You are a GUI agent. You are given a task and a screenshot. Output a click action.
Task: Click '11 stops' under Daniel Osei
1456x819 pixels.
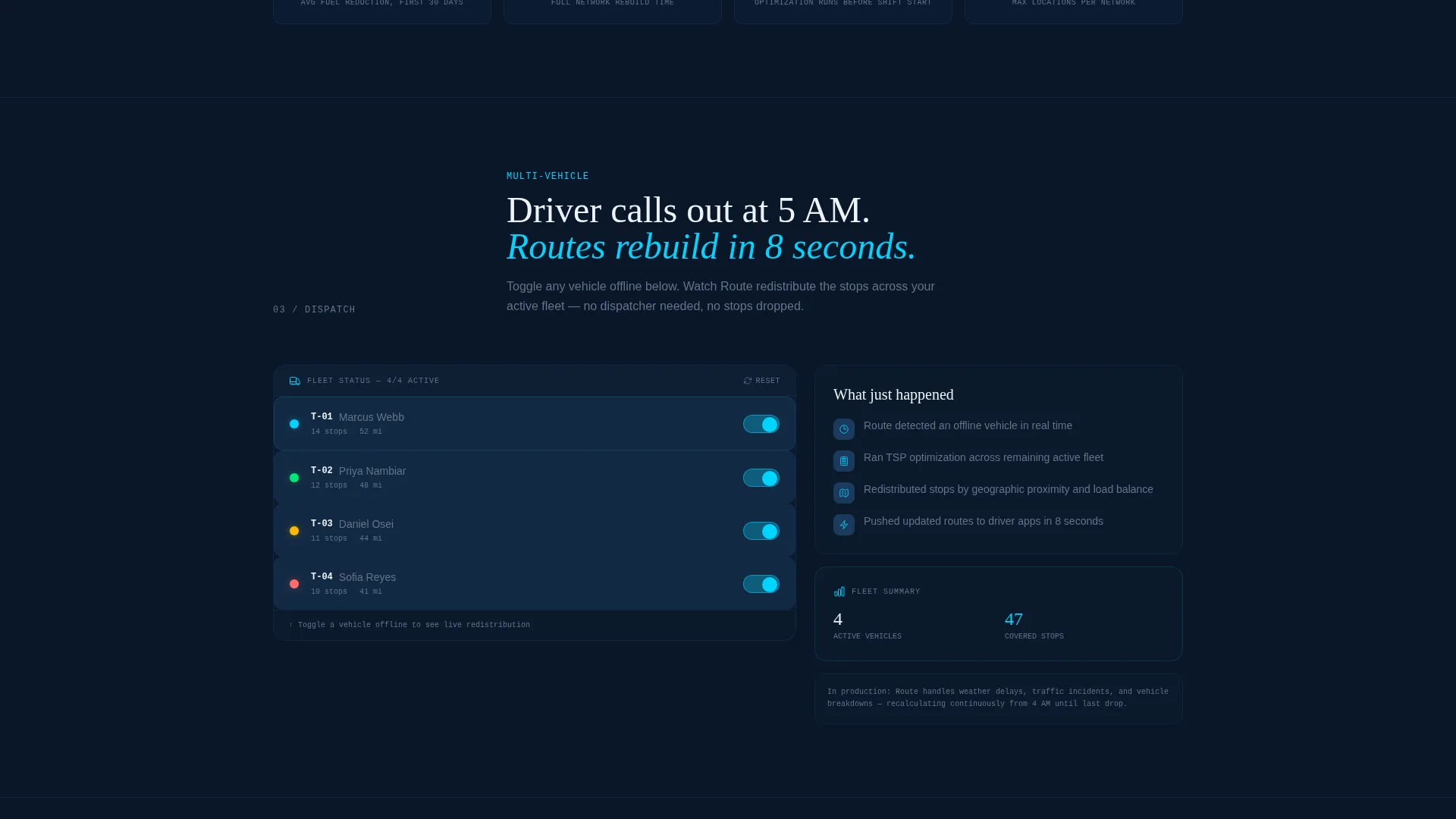point(329,538)
